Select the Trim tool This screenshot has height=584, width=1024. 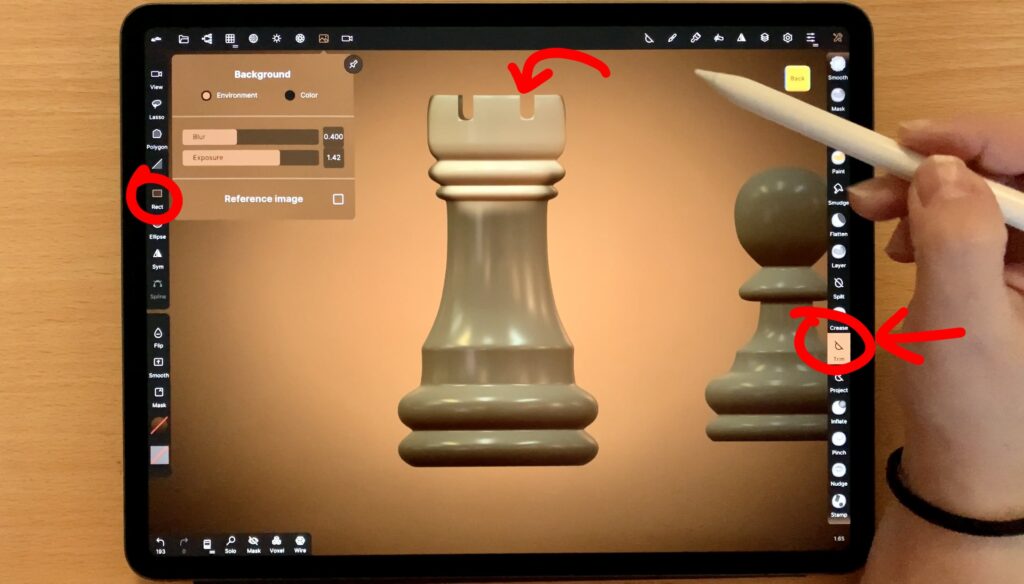[838, 347]
